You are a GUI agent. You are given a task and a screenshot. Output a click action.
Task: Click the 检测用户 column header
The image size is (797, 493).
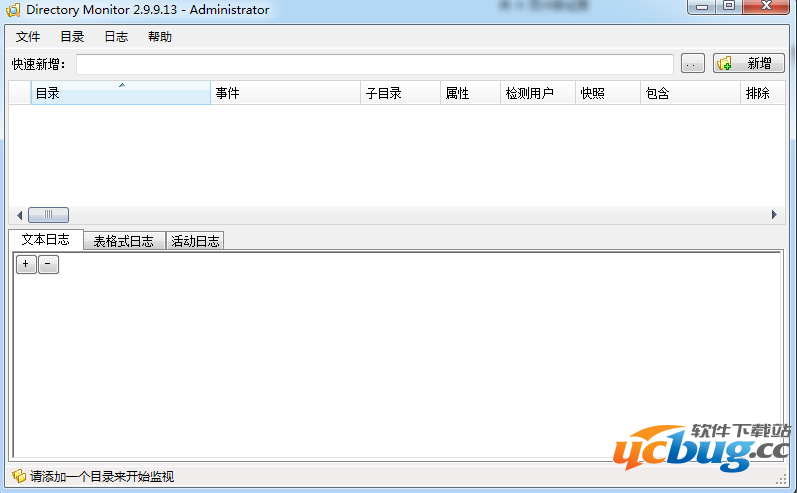click(538, 93)
